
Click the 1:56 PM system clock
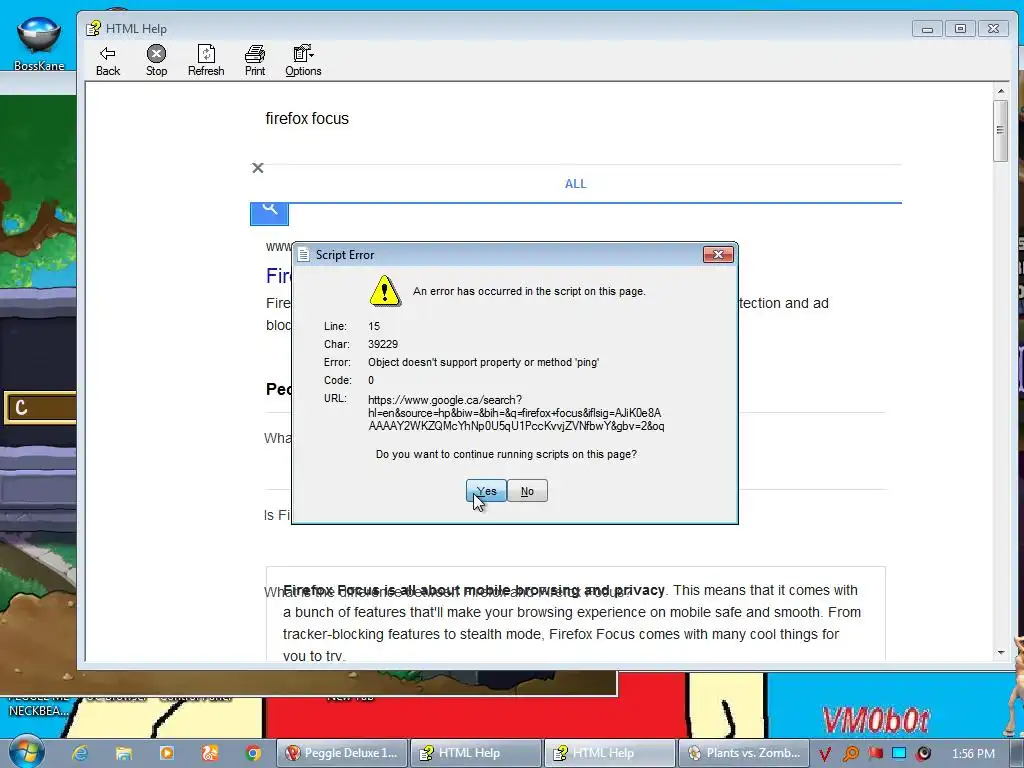tap(973, 754)
